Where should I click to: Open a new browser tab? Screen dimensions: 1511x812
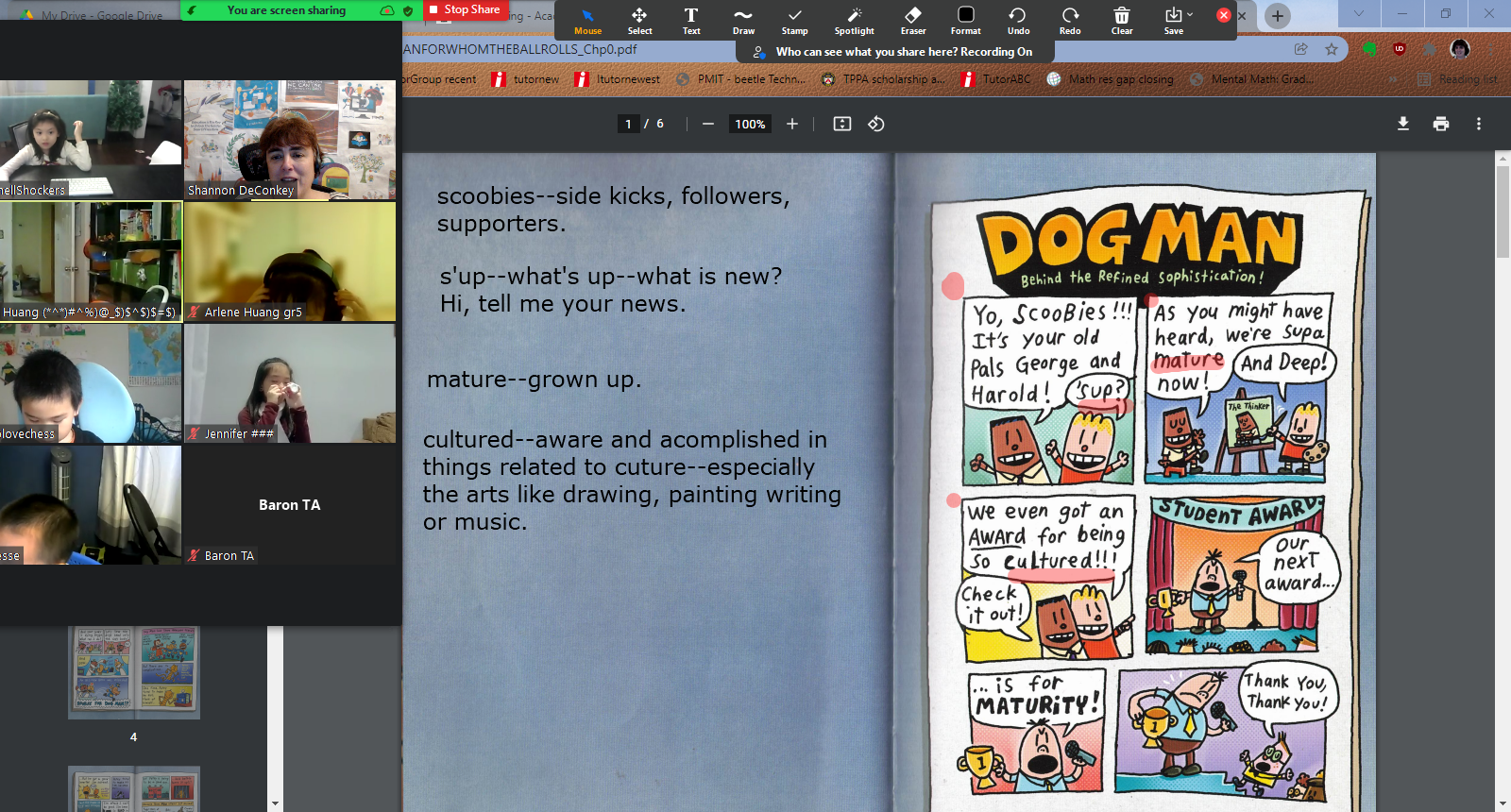pos(1277,15)
